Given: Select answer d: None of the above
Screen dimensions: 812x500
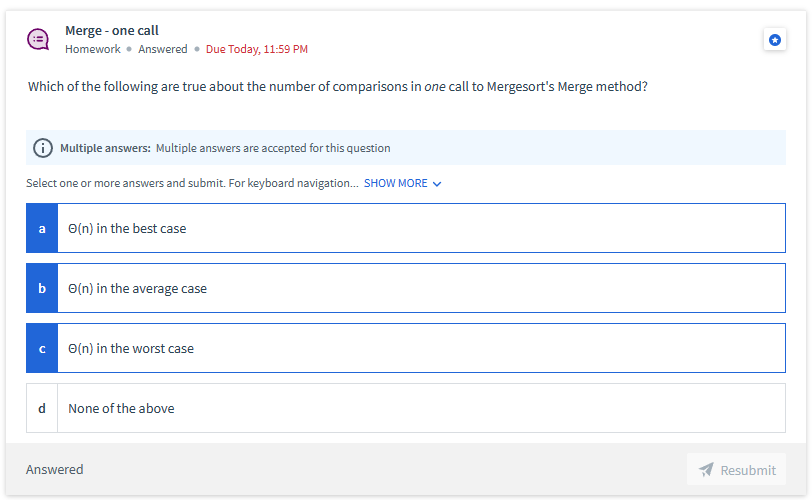Looking at the screenshot, I should (406, 408).
